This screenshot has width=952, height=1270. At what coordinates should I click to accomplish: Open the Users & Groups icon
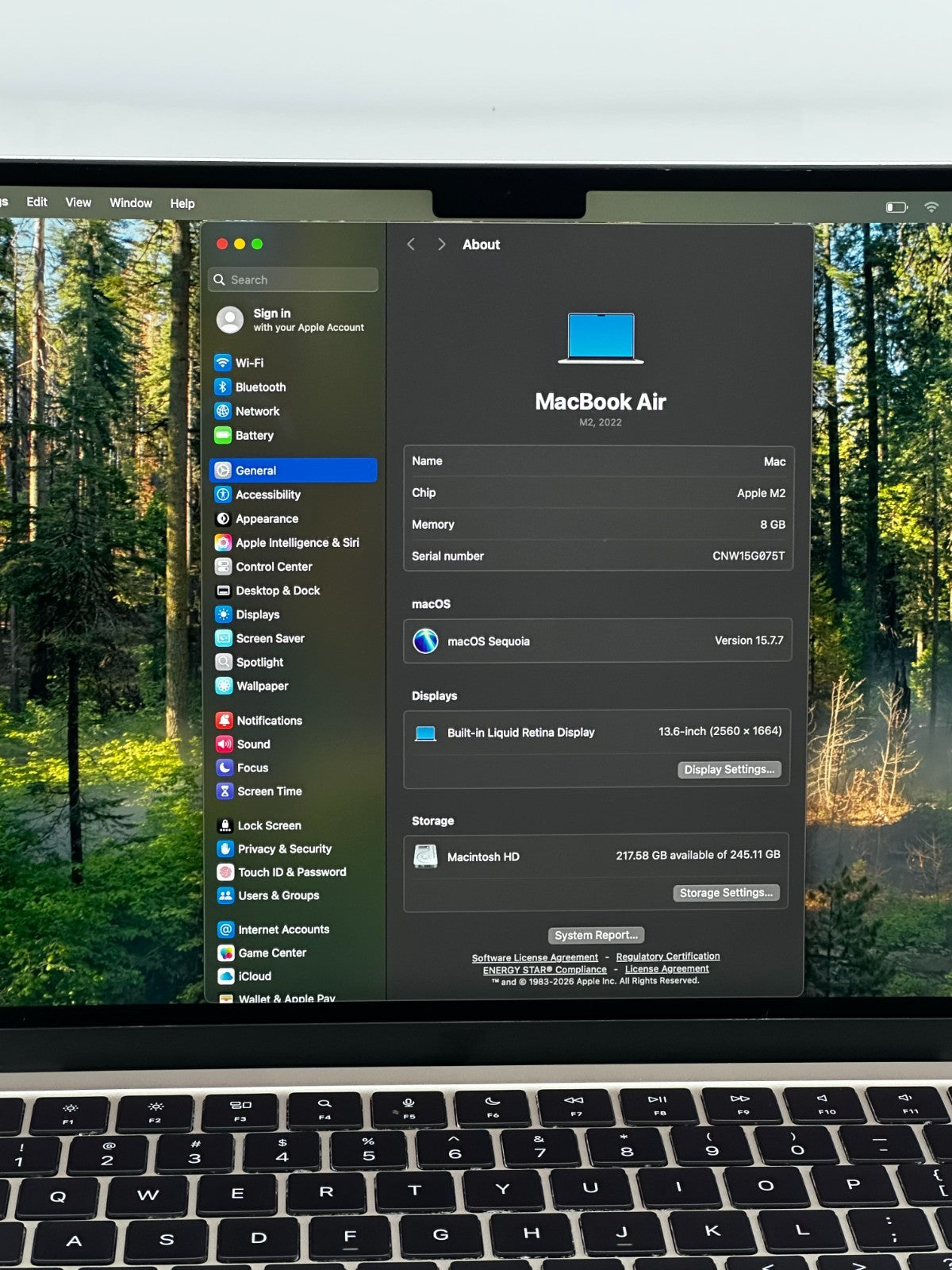(225, 895)
